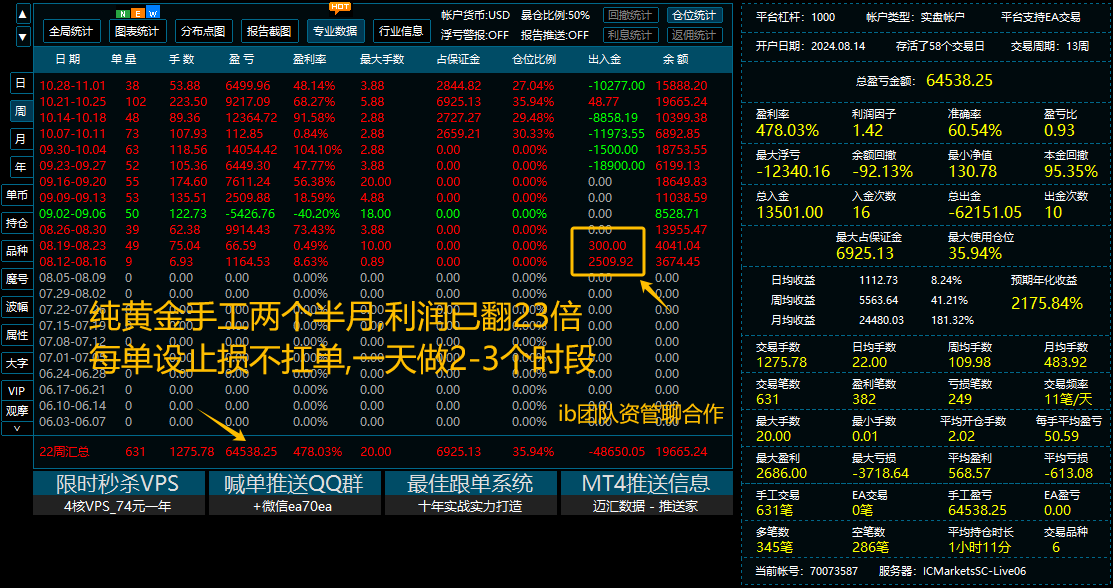This screenshot has height=588, width=1113.
Task: Select 日 period view
Action: pos(21,83)
